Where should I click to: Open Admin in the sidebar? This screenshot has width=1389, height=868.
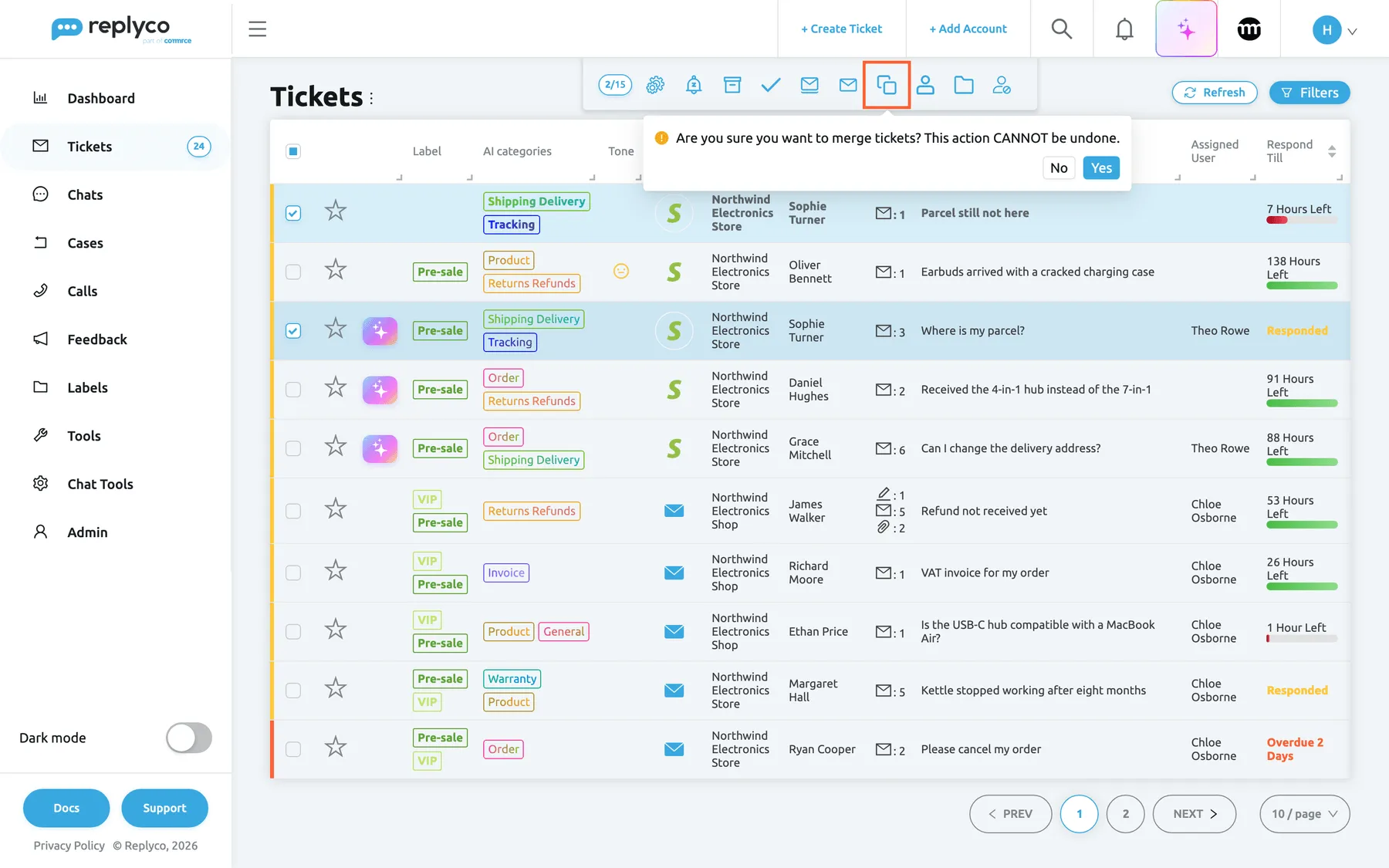(87, 532)
